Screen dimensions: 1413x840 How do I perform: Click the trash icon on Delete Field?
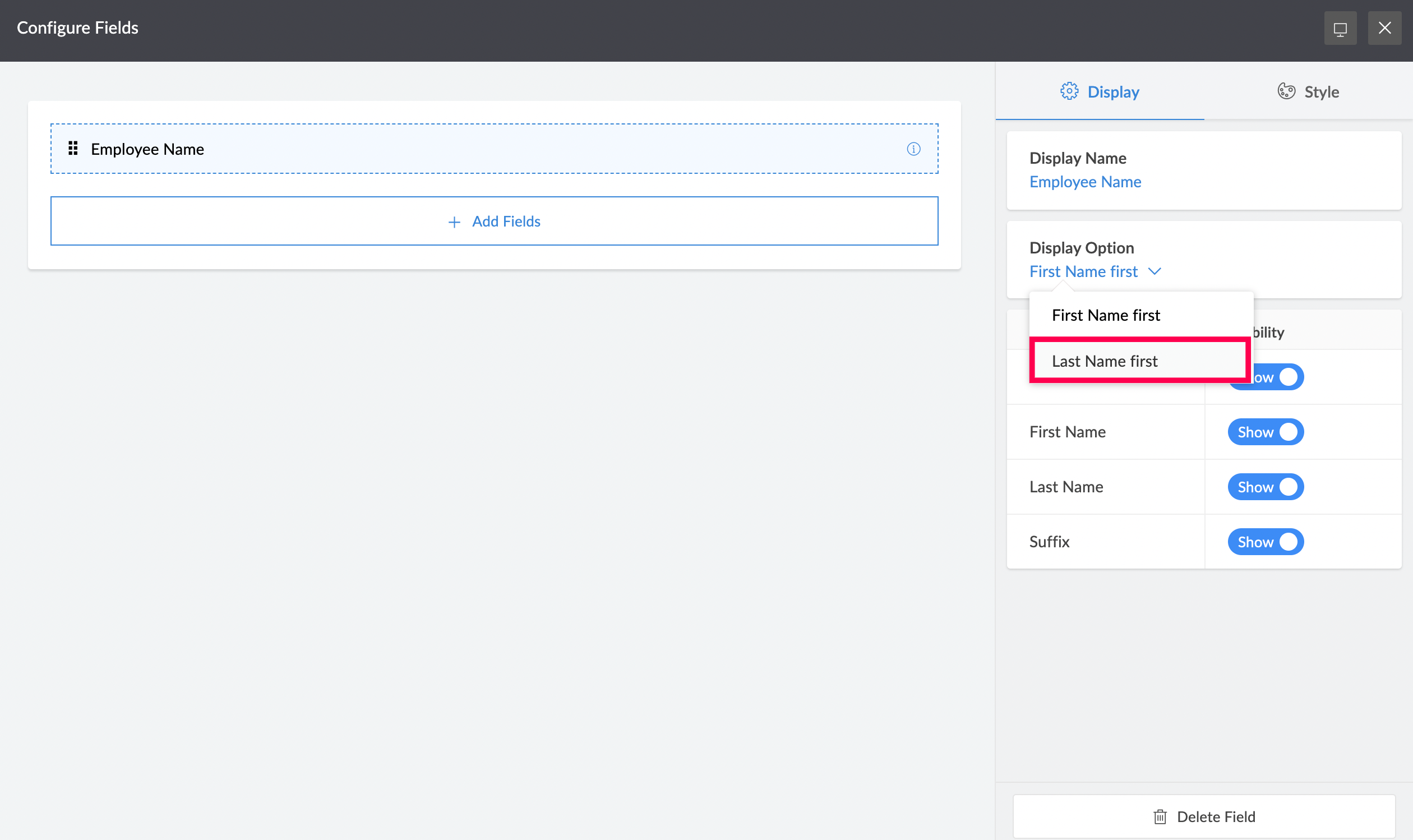coord(1160,816)
